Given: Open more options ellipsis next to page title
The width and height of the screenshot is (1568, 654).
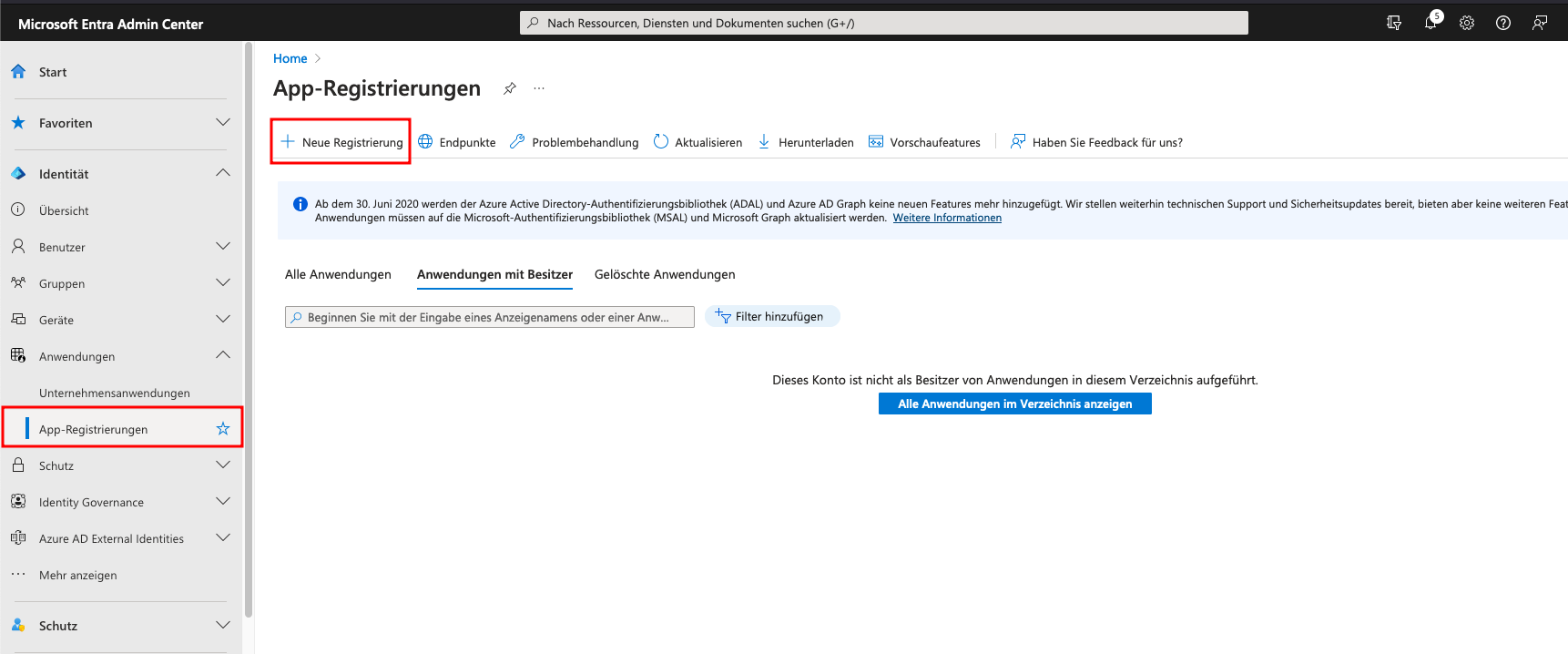Looking at the screenshot, I should coord(539,88).
